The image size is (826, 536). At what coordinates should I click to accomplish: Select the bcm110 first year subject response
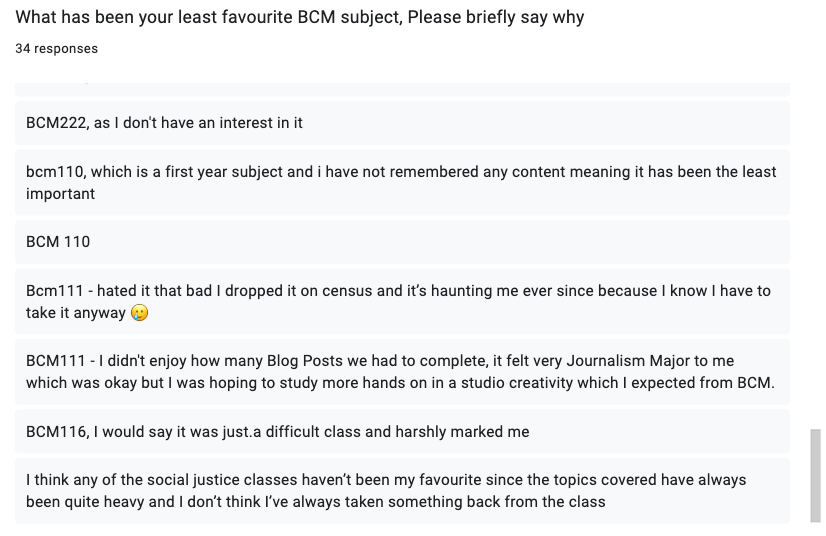point(401,182)
